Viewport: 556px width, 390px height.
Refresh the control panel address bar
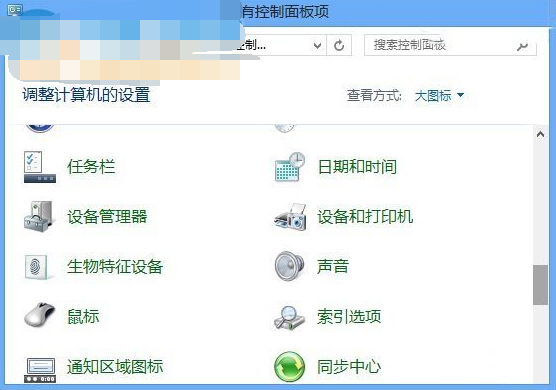point(339,45)
